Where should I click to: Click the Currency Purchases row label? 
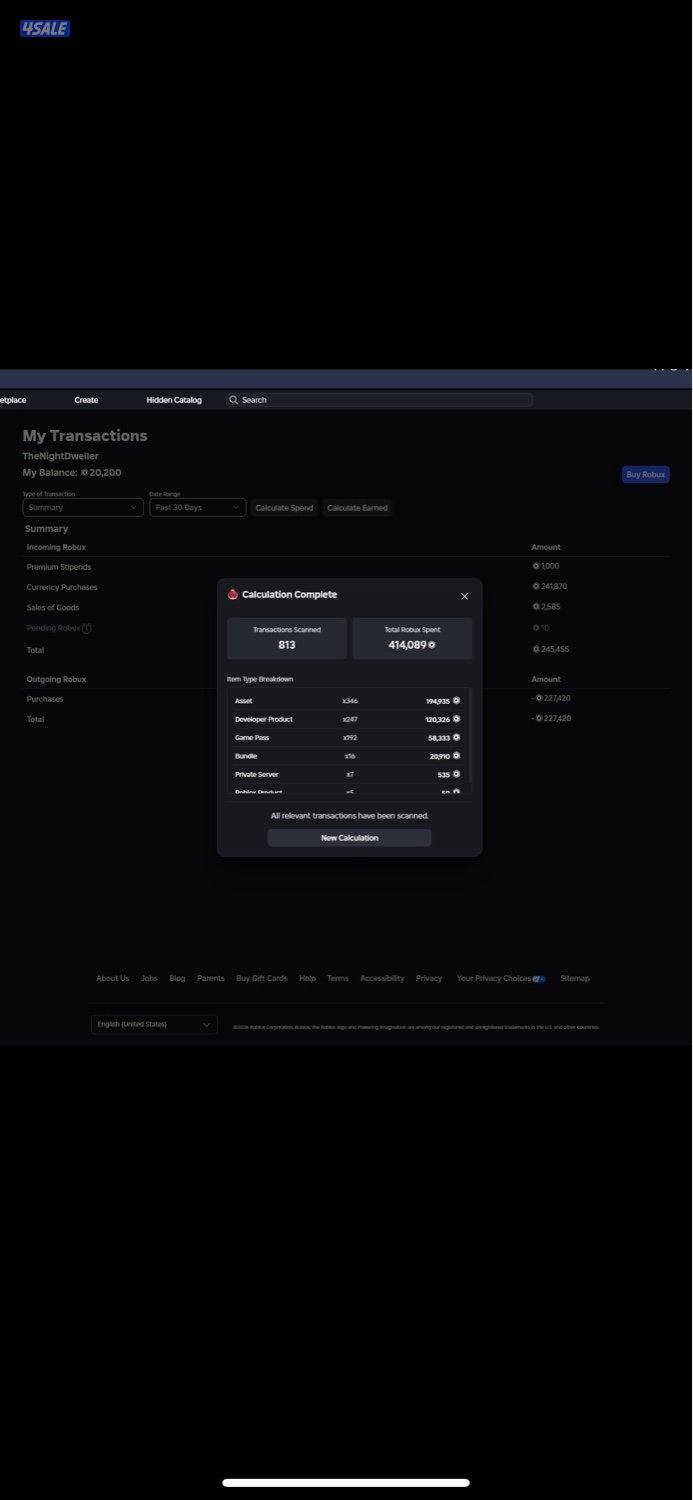point(62,587)
